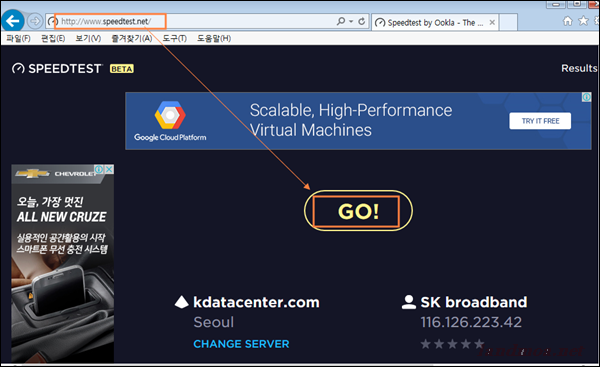This screenshot has width=600, height=367.
Task: Open the 편집(E) menu
Action: 53,38
